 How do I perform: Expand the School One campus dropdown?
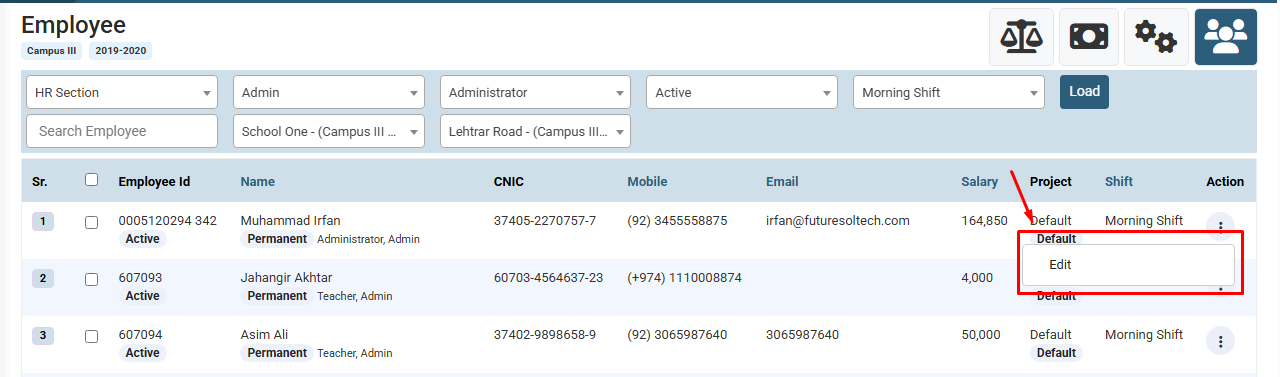tap(329, 131)
